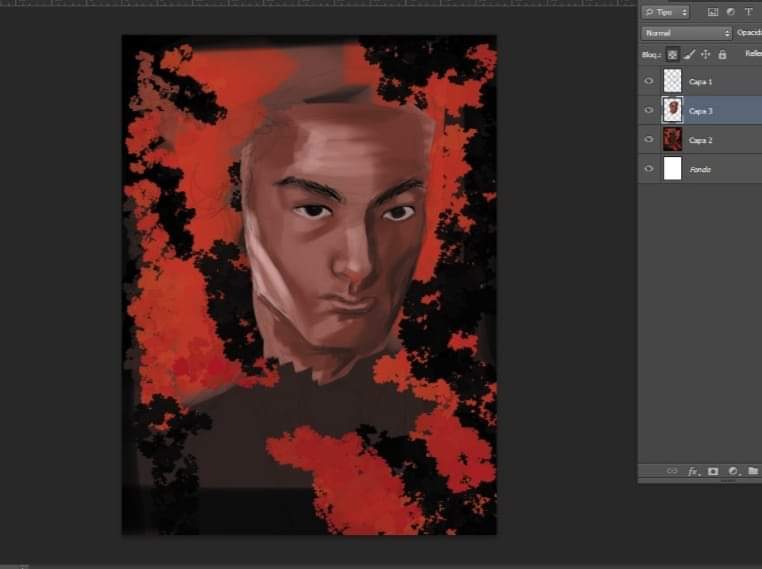
Task: Select the Capa 3 portrait thumbnail
Action: 673,110
